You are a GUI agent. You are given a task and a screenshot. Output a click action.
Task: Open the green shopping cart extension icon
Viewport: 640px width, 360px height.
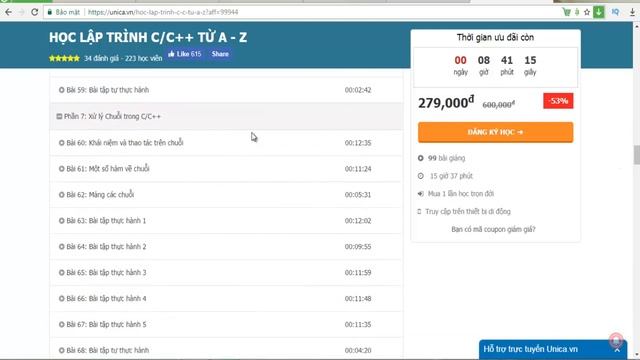pos(566,12)
